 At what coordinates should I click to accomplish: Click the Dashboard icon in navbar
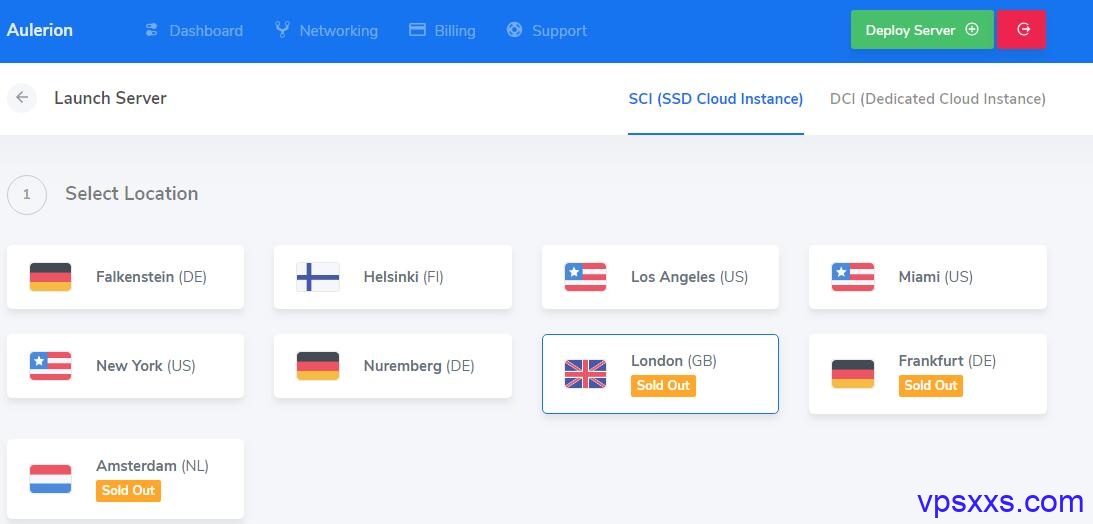pyautogui.click(x=151, y=30)
